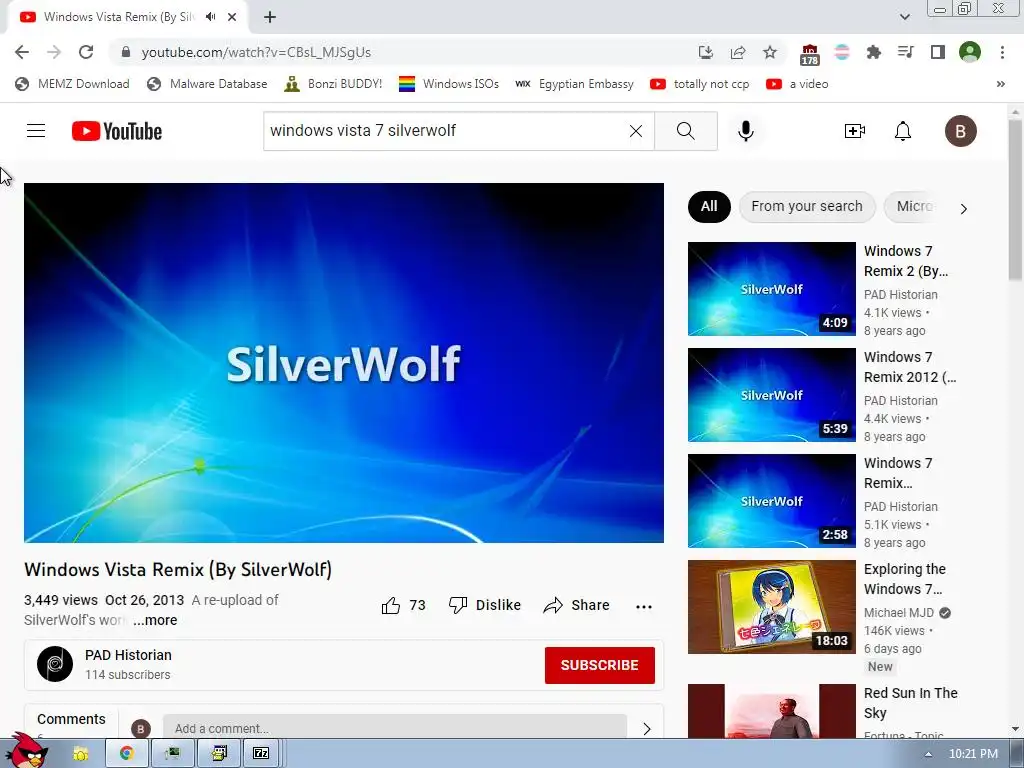Click the video player
Screen dimensions: 1024x768
344,362
